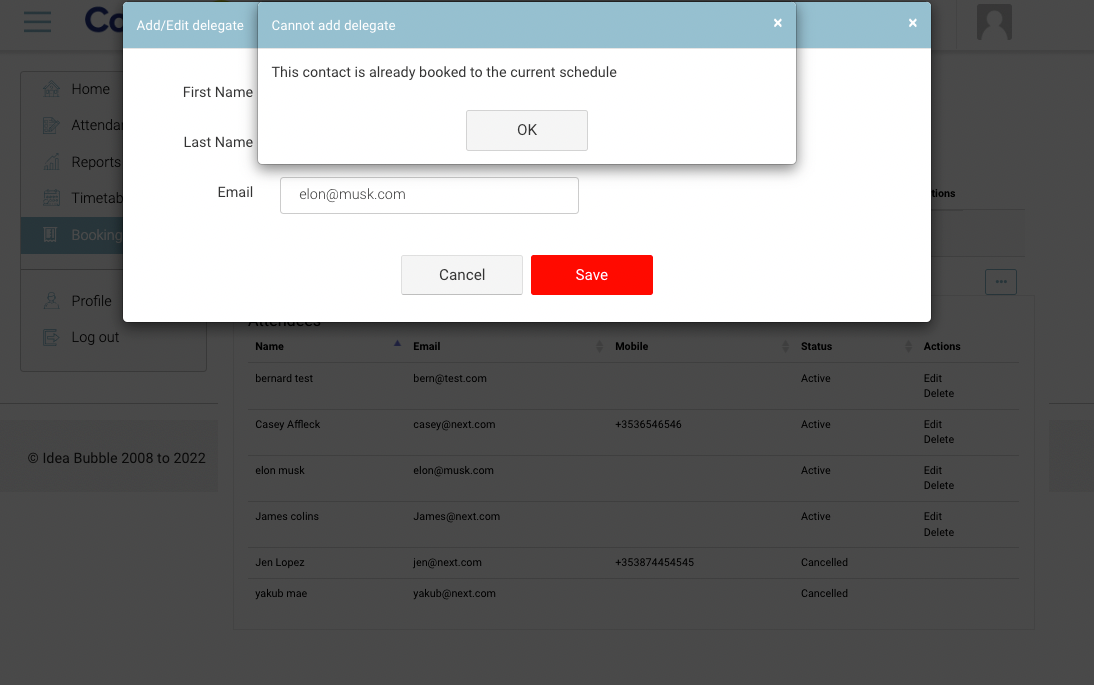Delete the elon musk attendee

click(x=938, y=486)
